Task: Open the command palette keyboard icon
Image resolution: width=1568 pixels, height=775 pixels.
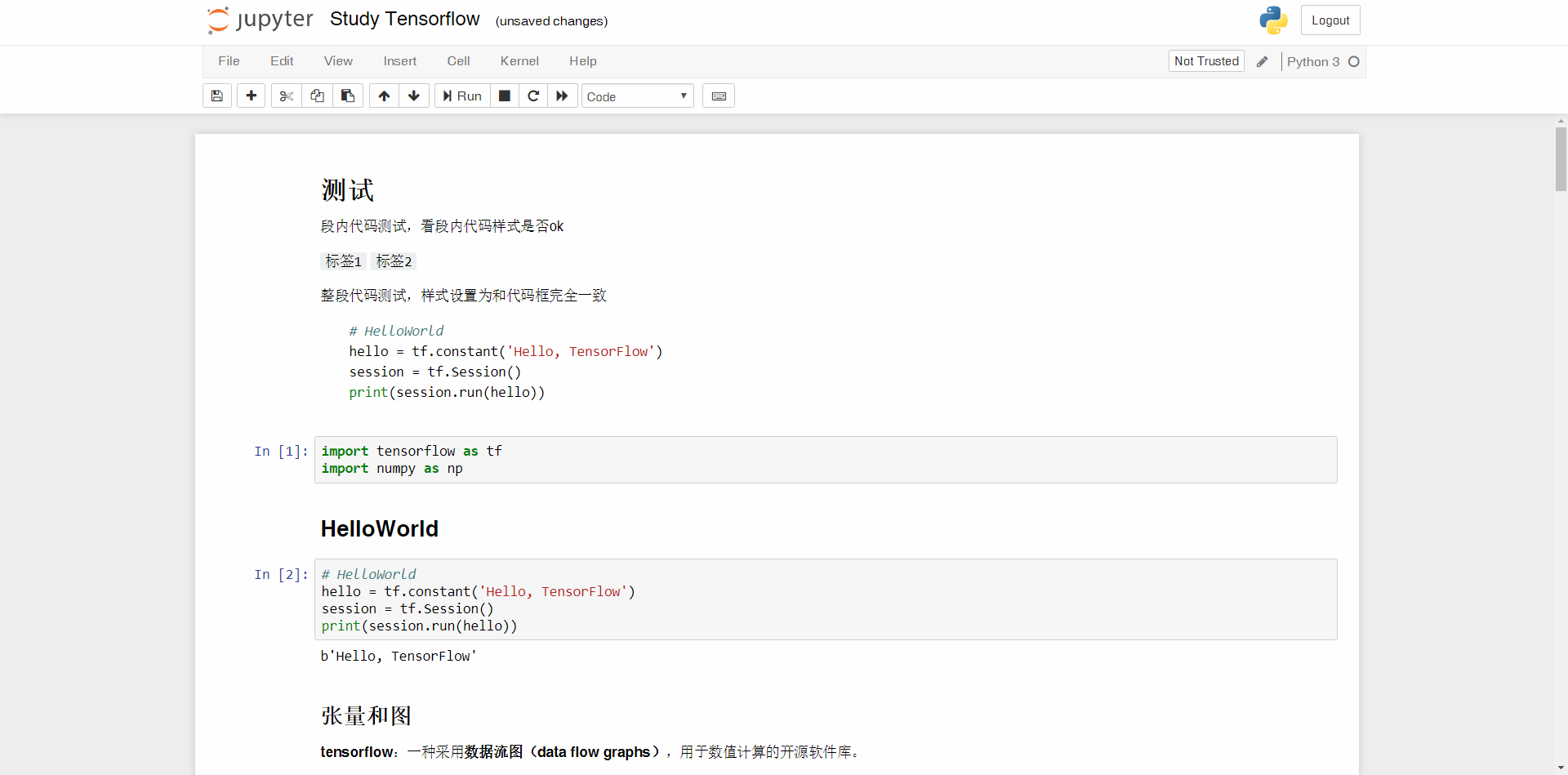Action: click(x=719, y=96)
